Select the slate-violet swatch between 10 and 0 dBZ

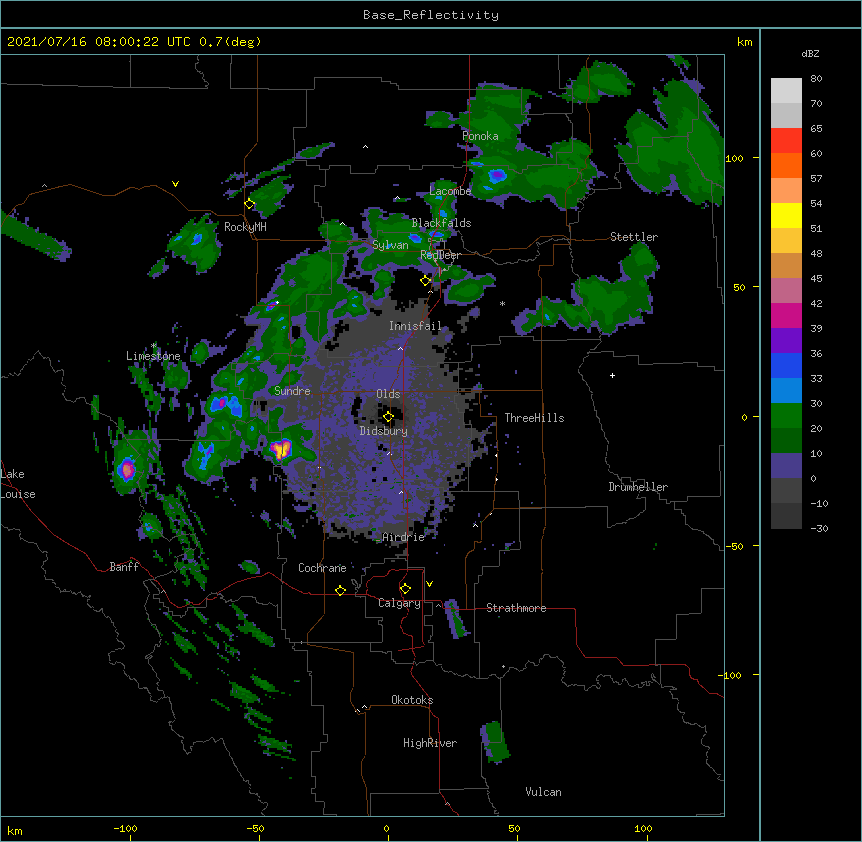(786, 466)
